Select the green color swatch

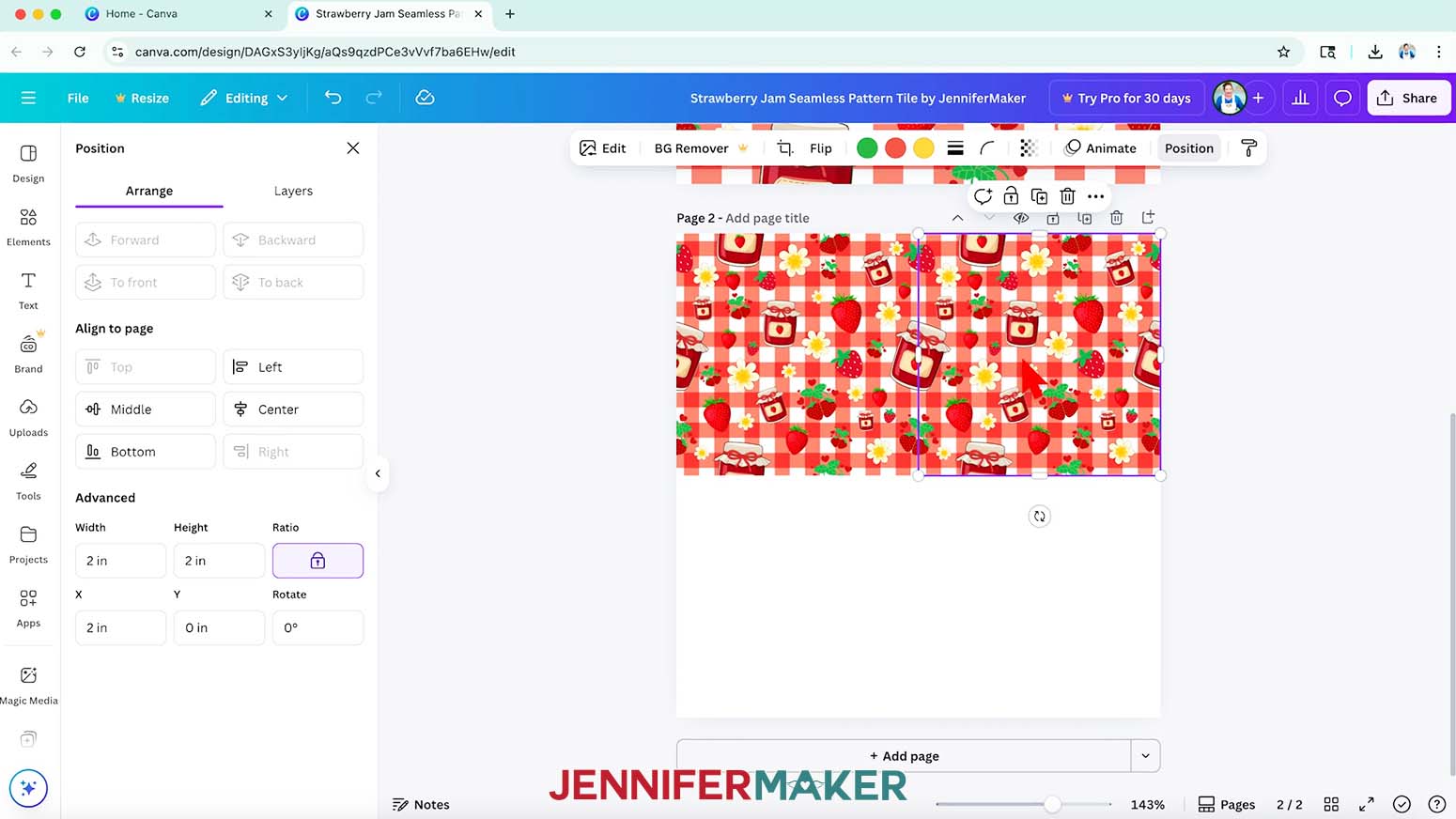click(x=867, y=148)
